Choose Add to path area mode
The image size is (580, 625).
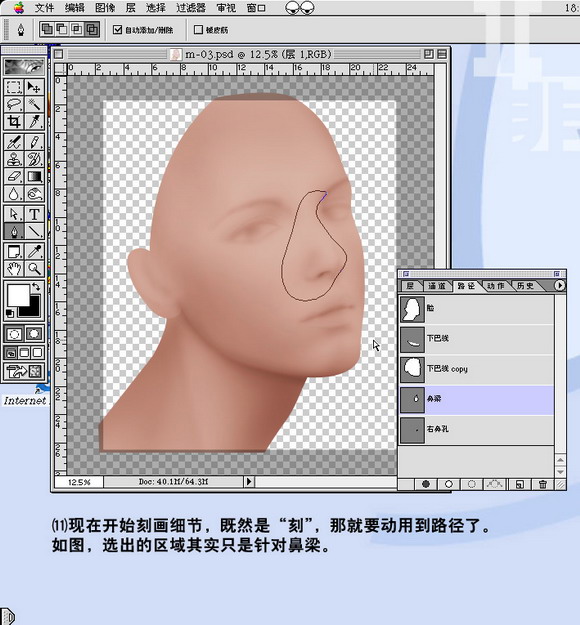point(47,29)
